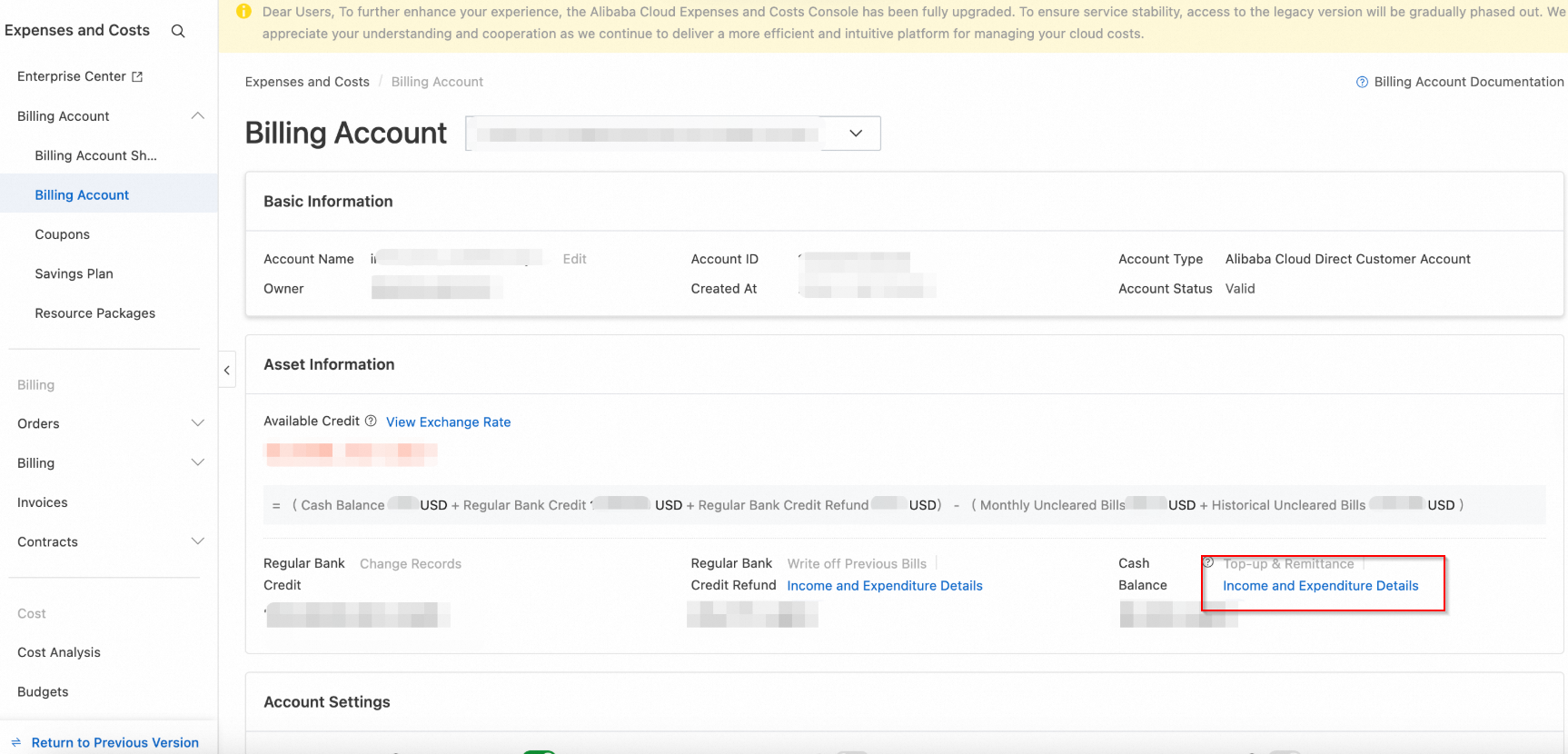Open Invoices in the sidebar
1568x754 pixels.
43,502
